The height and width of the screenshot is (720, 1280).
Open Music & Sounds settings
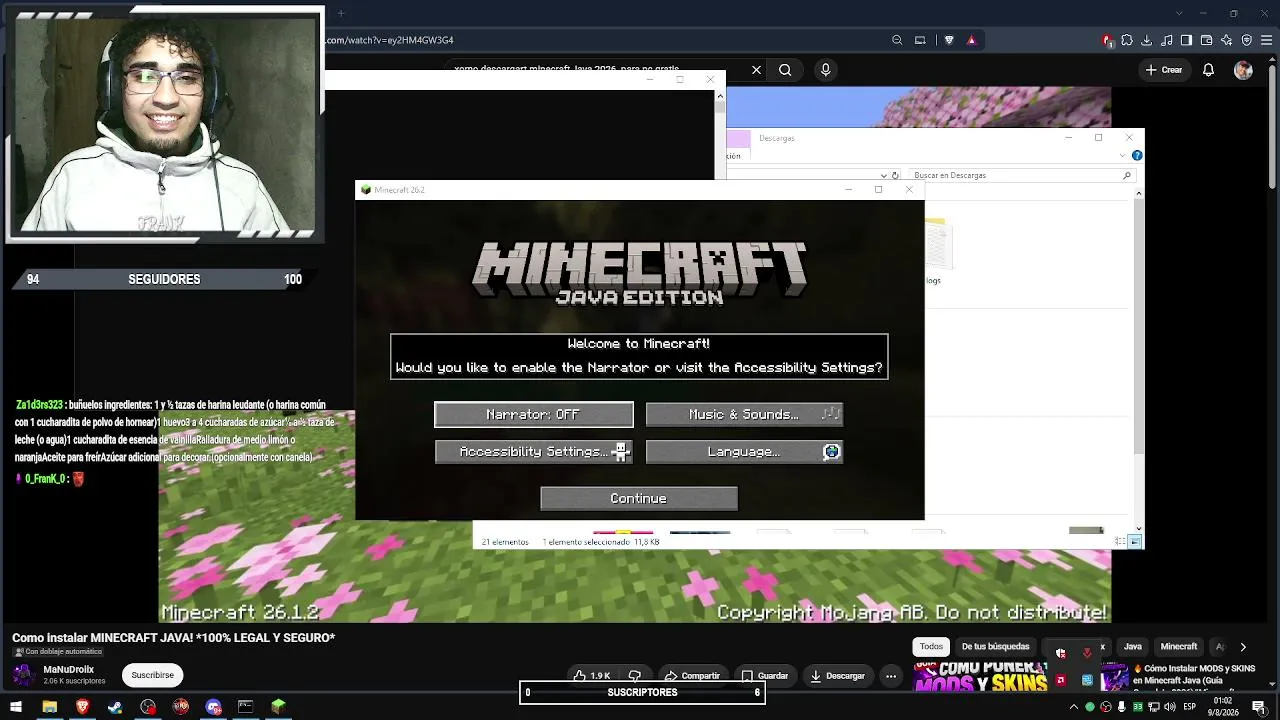(744, 414)
